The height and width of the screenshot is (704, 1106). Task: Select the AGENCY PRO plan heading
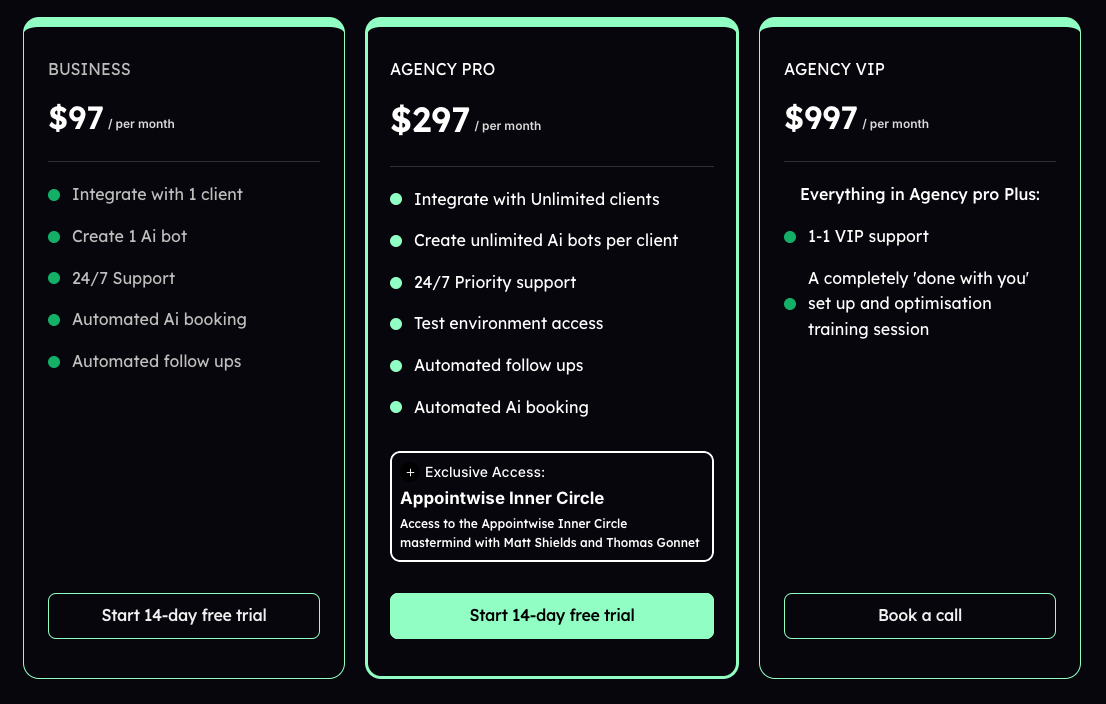click(443, 69)
